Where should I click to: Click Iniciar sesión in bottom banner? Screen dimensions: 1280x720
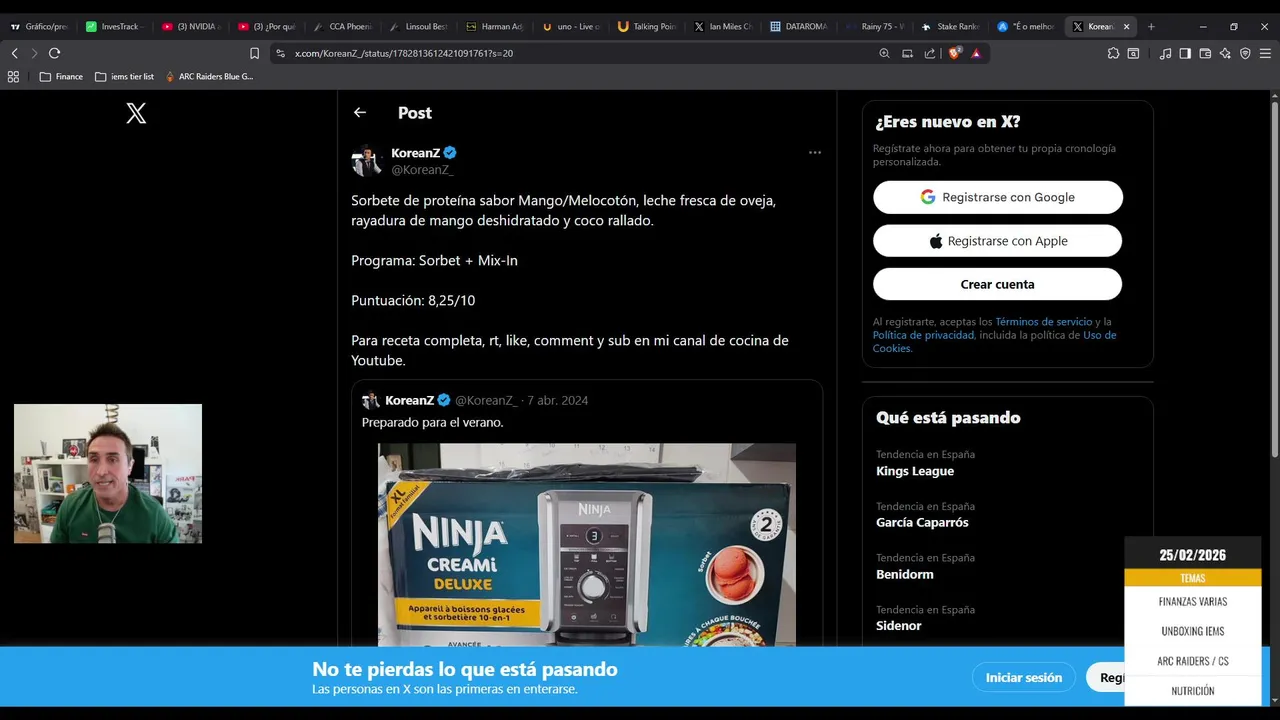pyautogui.click(x=1024, y=677)
